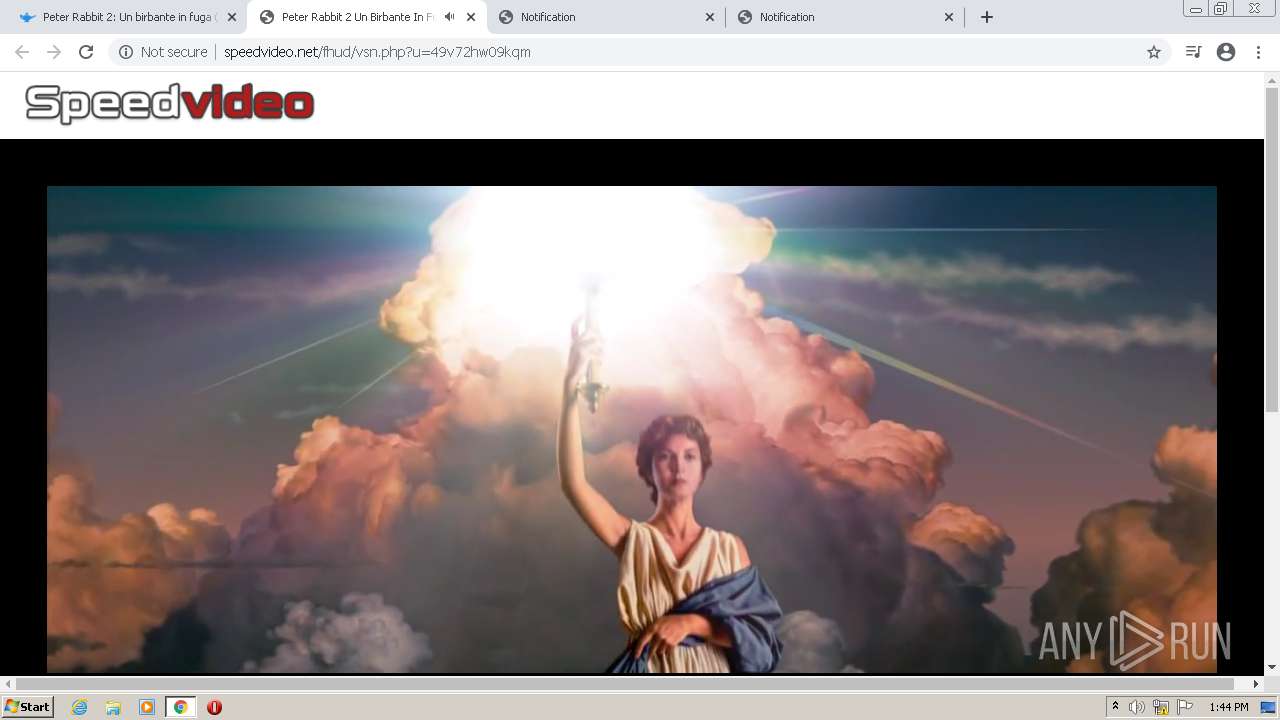The height and width of the screenshot is (720, 1280).
Task: Restore down the Chrome window
Action: tap(1221, 9)
